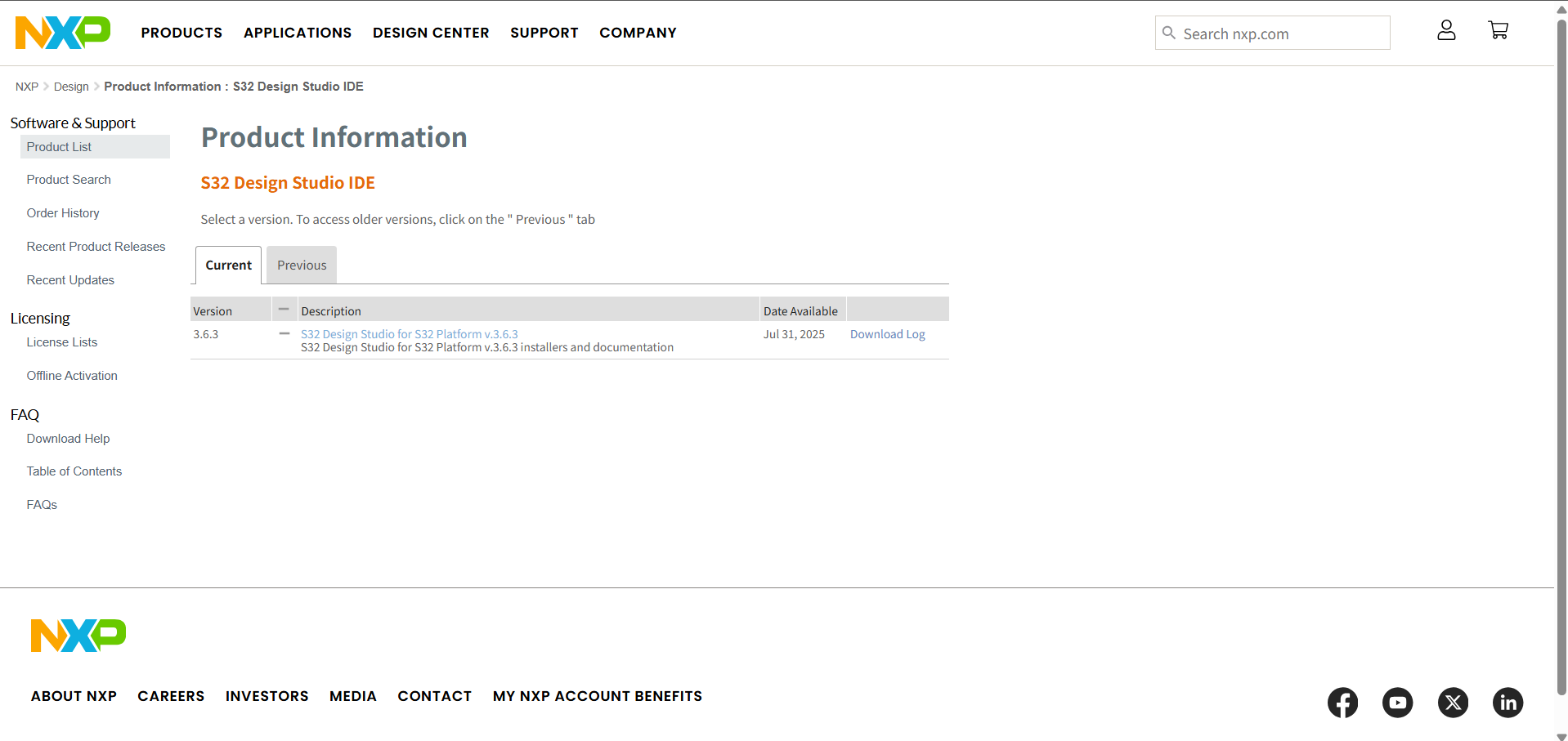The width and height of the screenshot is (1568, 741).
Task: Open the APPLICATIONS menu
Action: (298, 33)
